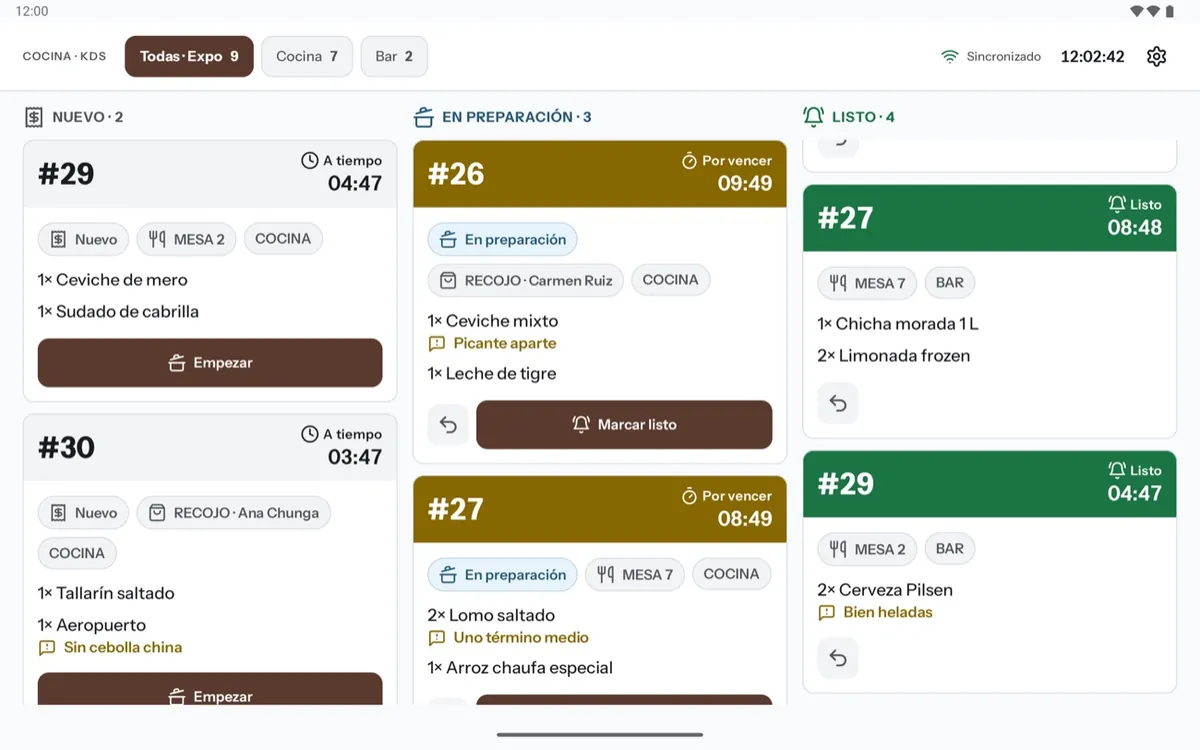Undo status of order #26 in preparation
This screenshot has width=1200, height=750.
[448, 425]
